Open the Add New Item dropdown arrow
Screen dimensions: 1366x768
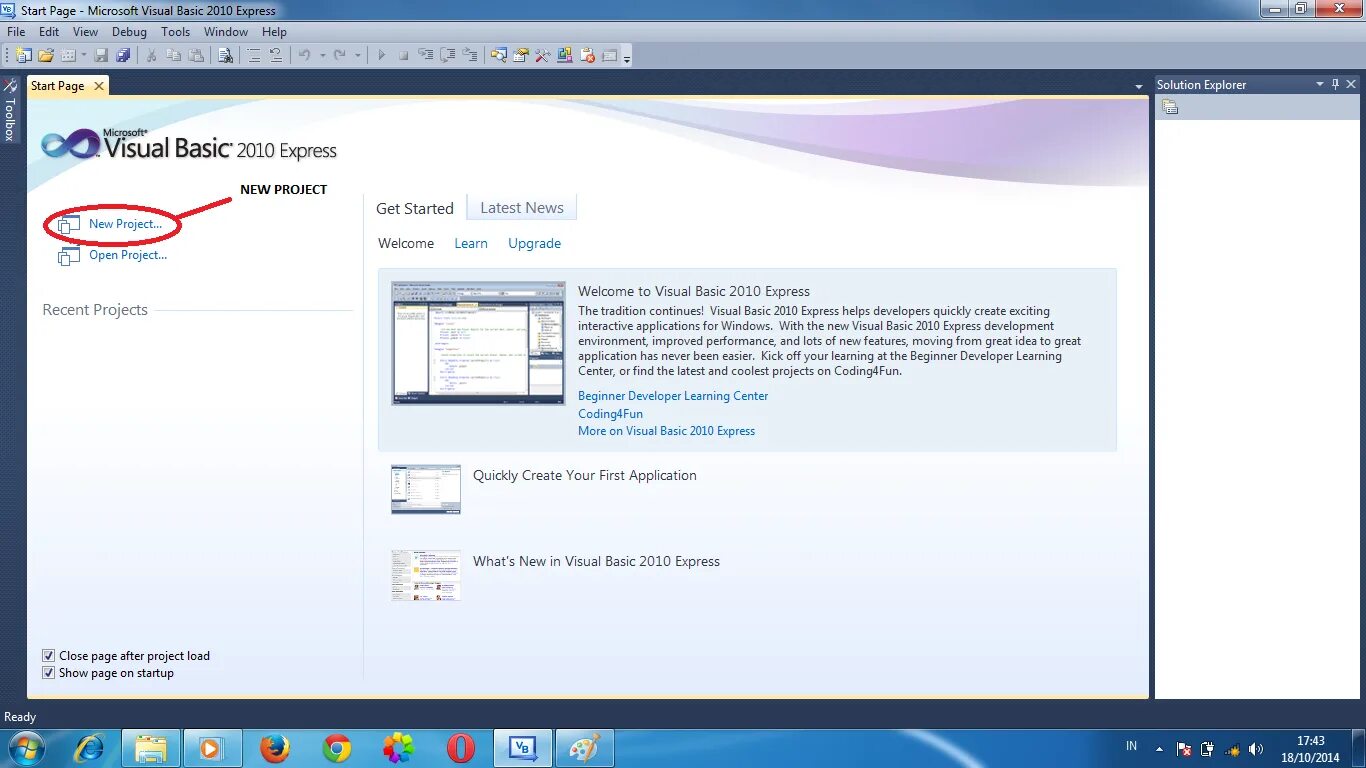tap(83, 55)
